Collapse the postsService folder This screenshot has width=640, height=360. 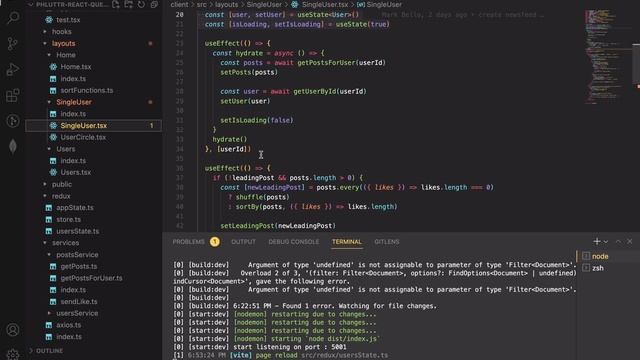point(77,255)
